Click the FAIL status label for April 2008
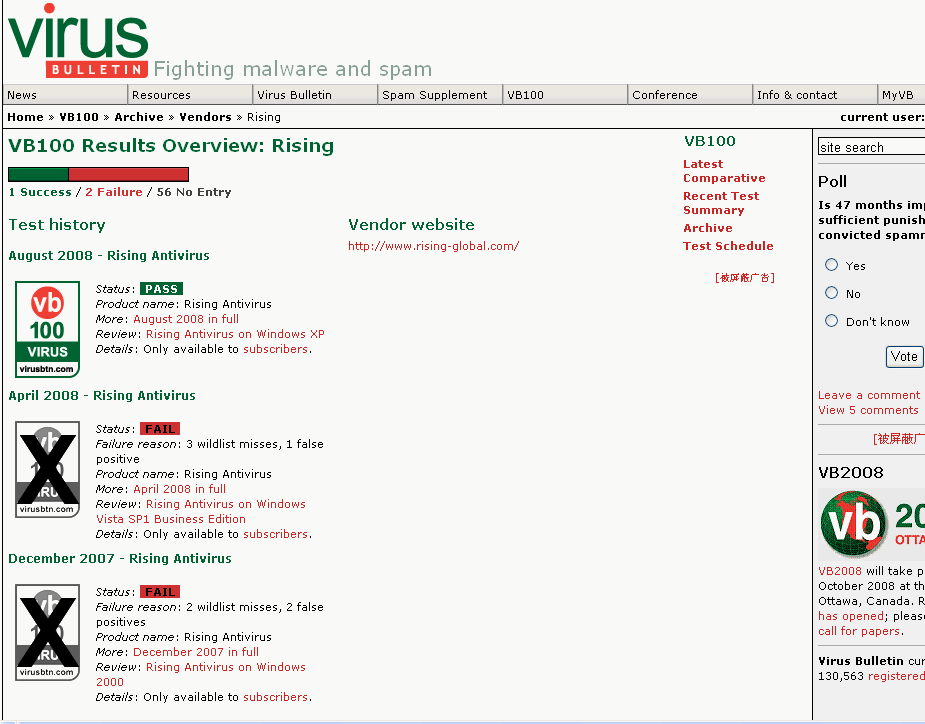925x724 pixels. tap(160, 429)
